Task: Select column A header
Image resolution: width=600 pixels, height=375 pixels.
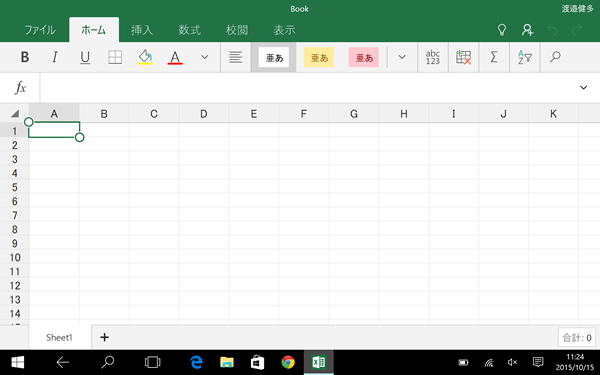Action: click(x=54, y=114)
